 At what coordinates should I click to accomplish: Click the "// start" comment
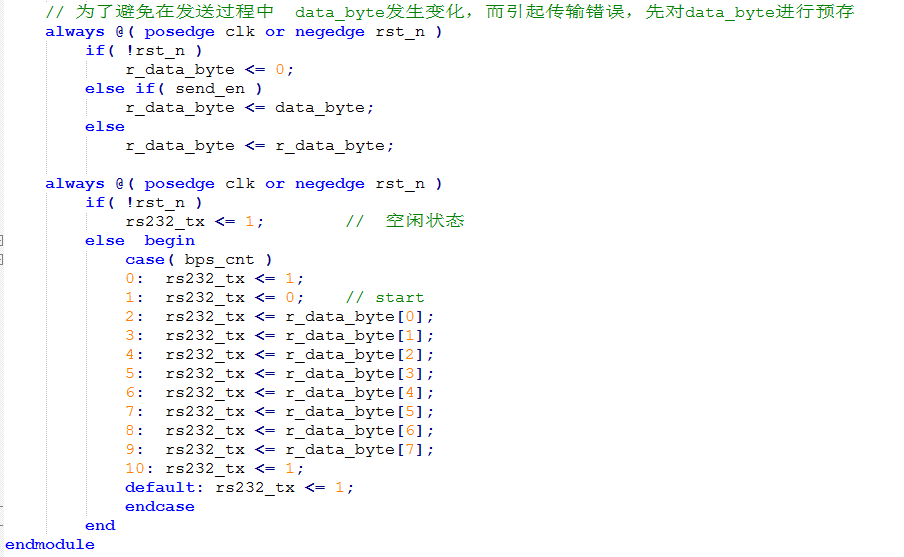click(385, 298)
